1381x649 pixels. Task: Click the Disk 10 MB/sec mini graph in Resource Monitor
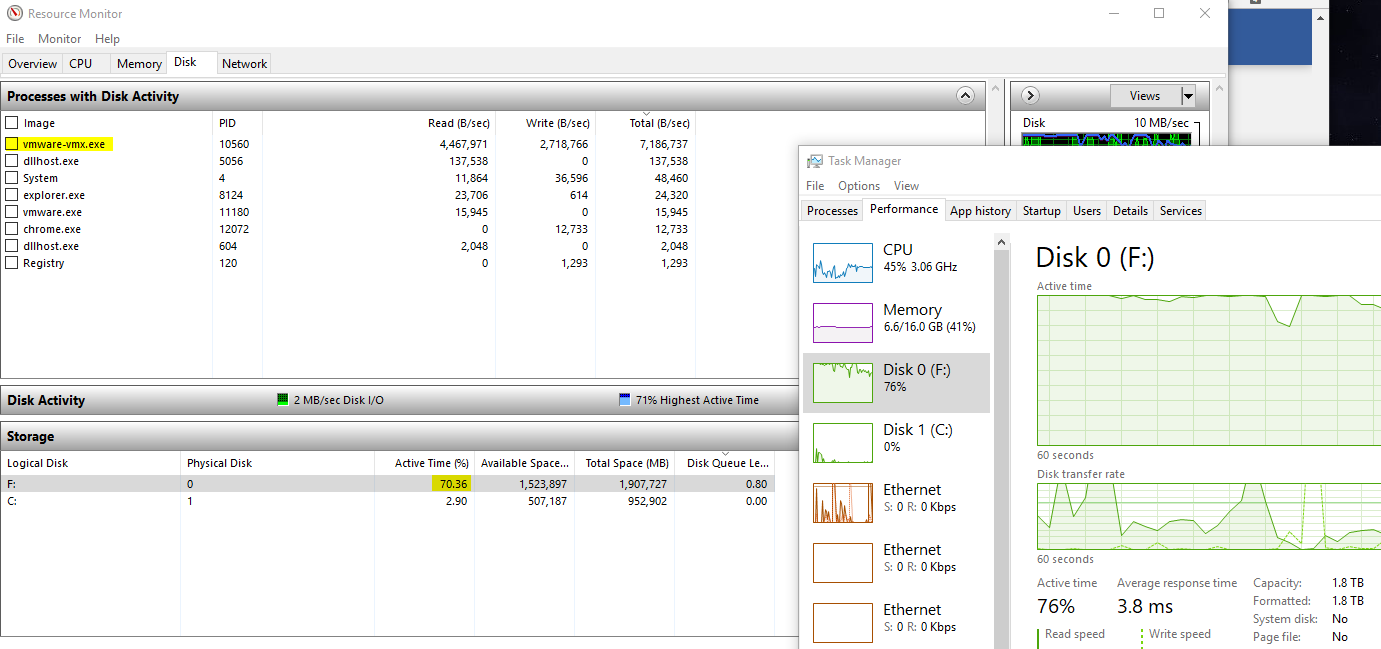tap(1108, 138)
